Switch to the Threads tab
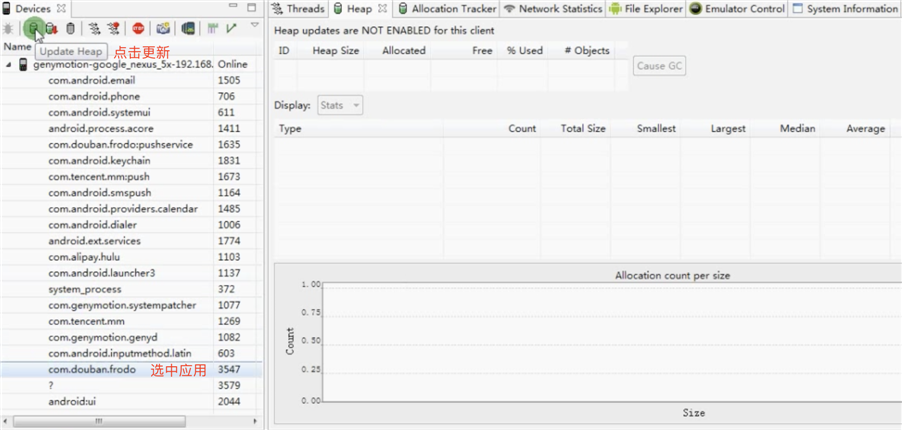Image resolution: width=902 pixels, height=430 pixels. click(297, 9)
